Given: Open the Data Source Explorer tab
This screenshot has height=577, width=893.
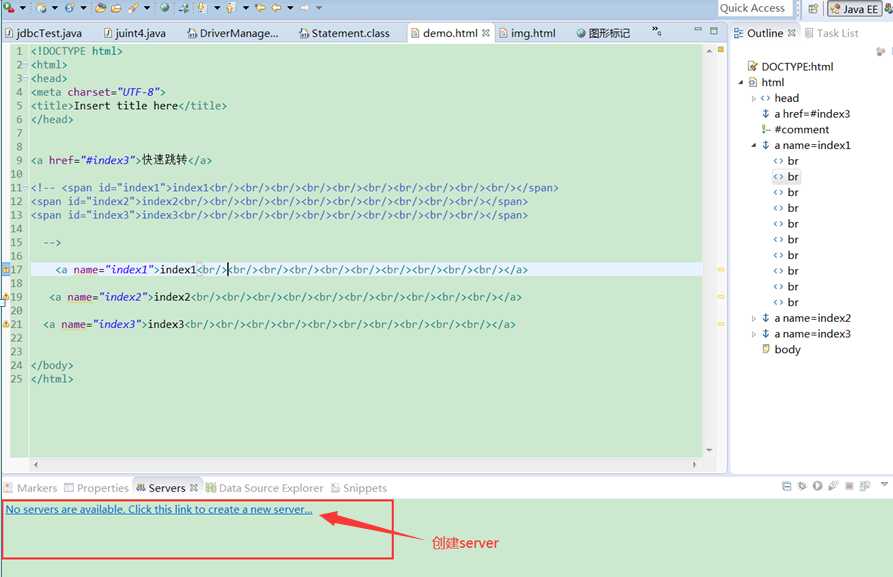Looking at the screenshot, I should [x=264, y=488].
